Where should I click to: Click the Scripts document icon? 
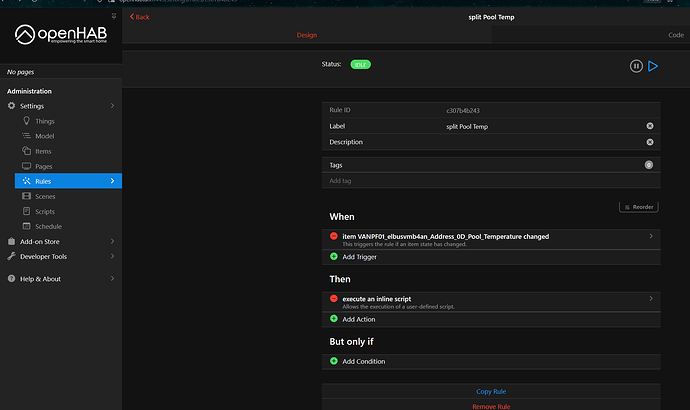point(26,211)
